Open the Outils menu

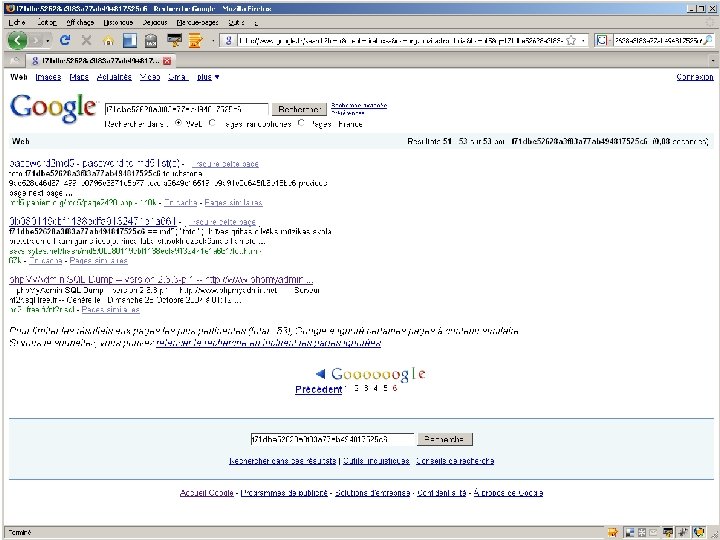pos(236,22)
